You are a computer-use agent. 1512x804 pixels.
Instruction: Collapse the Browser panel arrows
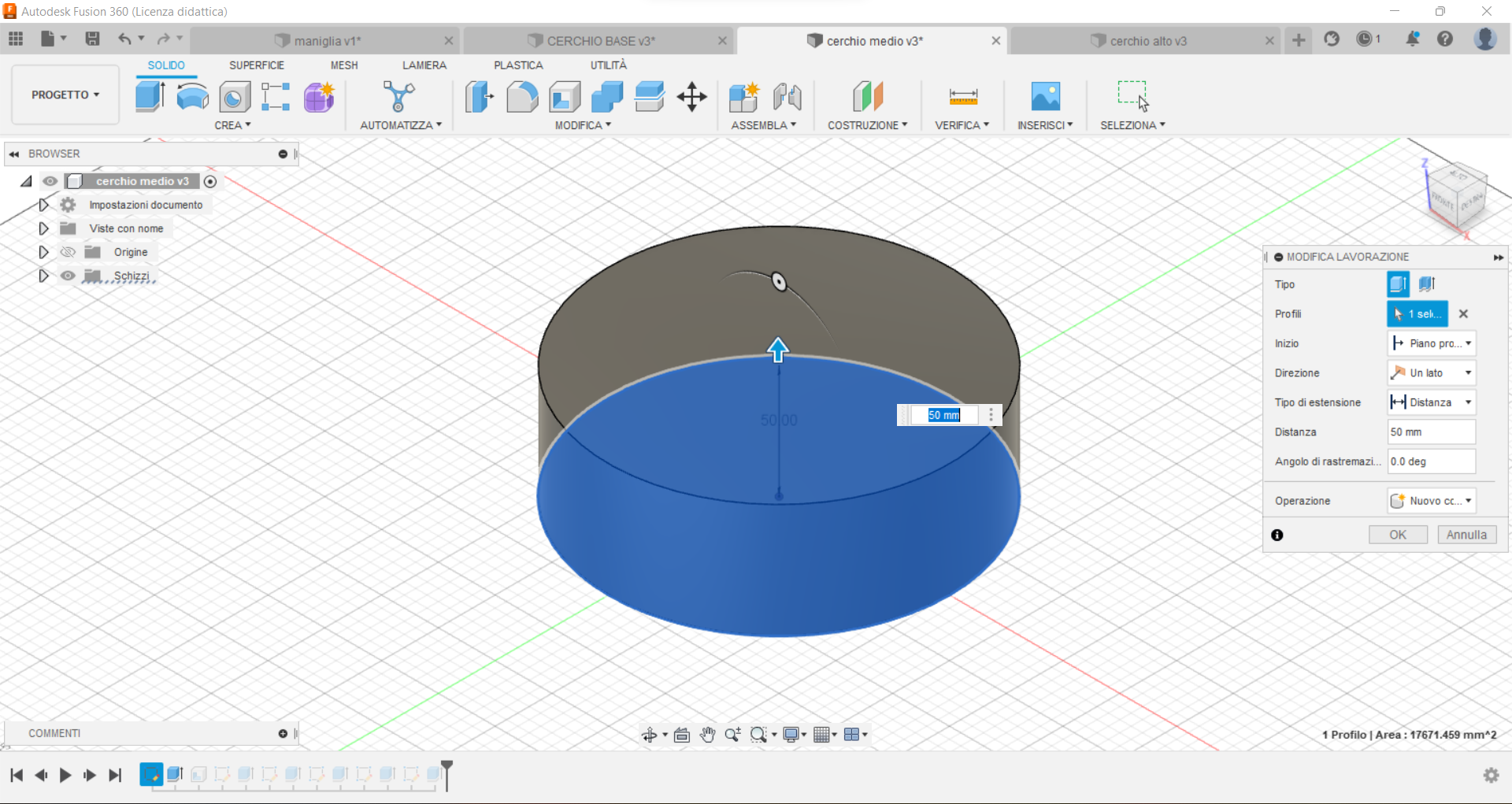[x=13, y=154]
